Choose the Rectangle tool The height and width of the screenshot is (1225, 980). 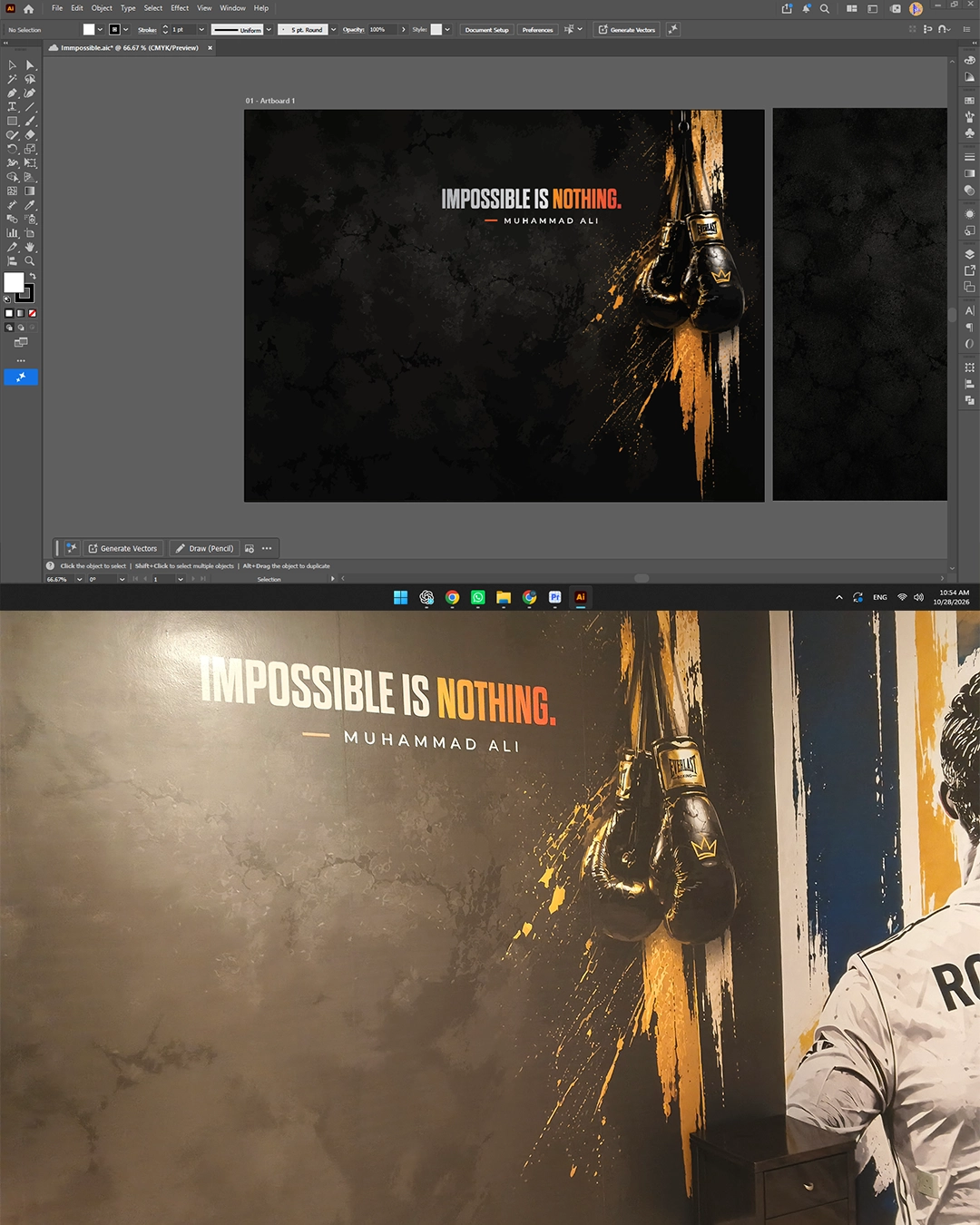point(12,121)
